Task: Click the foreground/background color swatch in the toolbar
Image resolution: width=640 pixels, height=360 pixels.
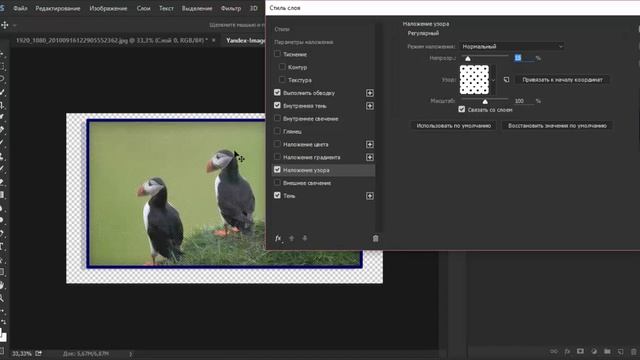Action: 3,336
